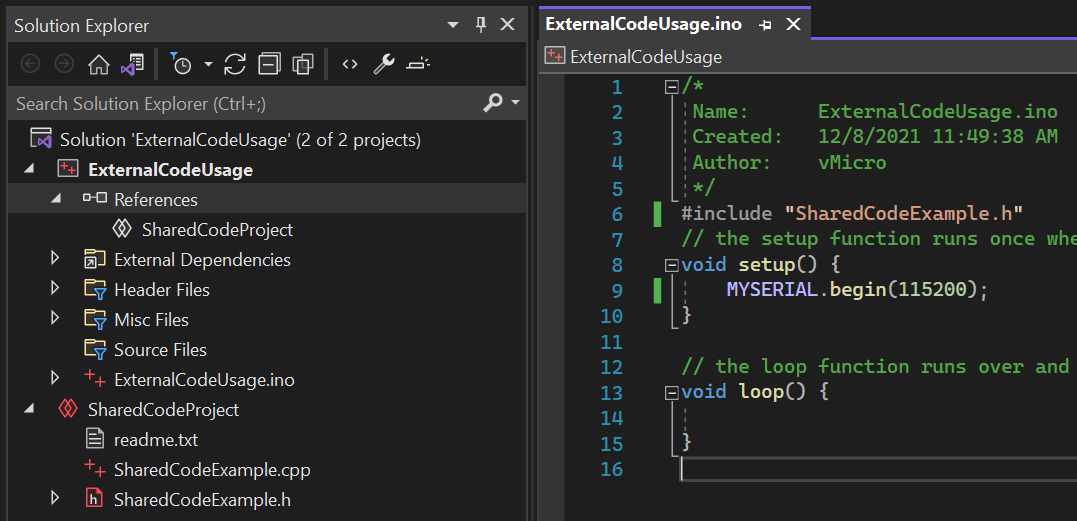
Task: Select the ExternalCodeUsage.ino editor tab
Action: pos(644,24)
